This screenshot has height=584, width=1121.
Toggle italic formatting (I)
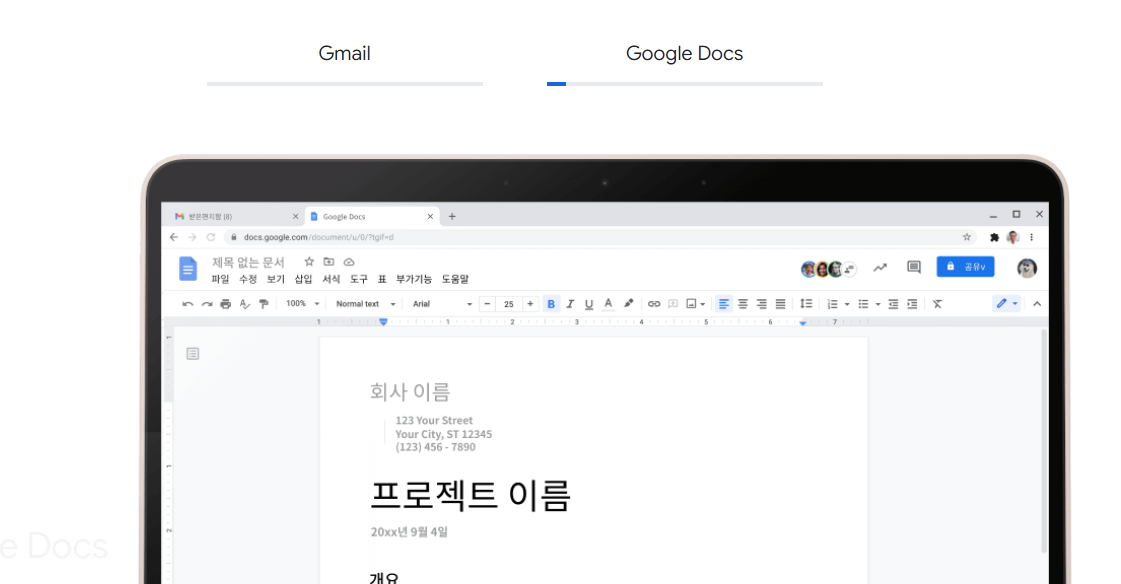pyautogui.click(x=570, y=304)
